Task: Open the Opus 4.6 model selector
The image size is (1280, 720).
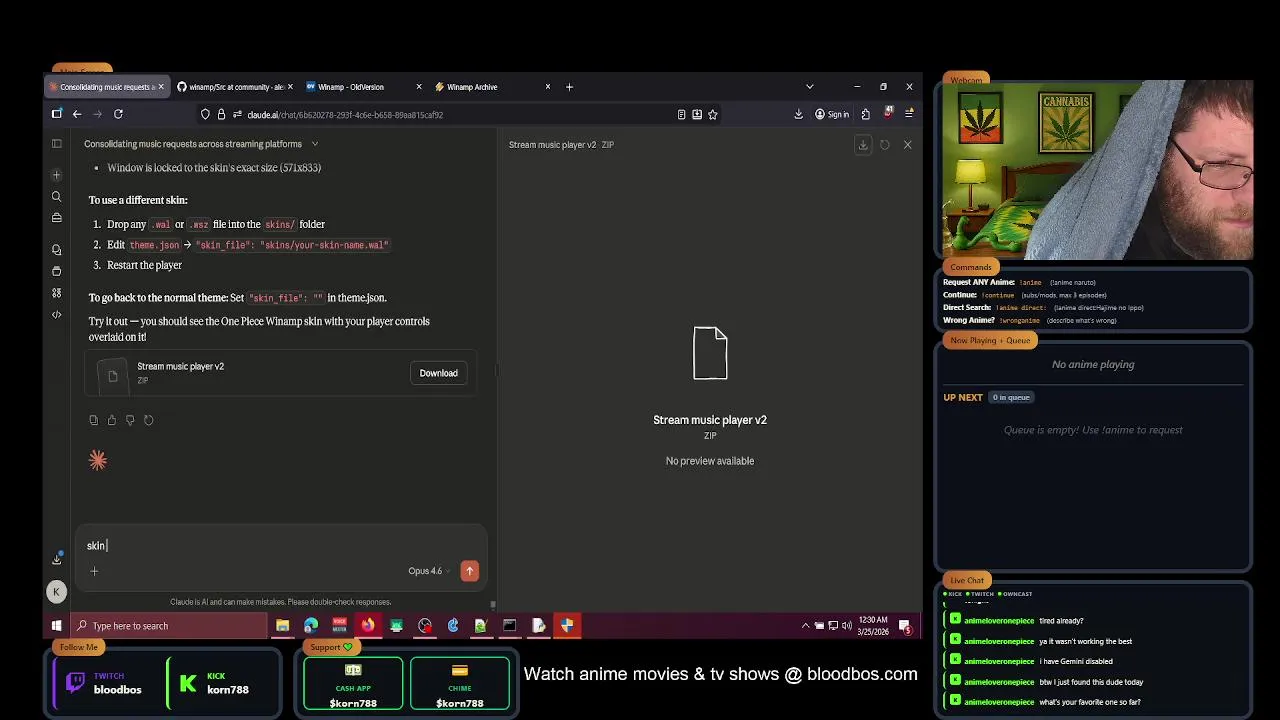Action: click(429, 571)
